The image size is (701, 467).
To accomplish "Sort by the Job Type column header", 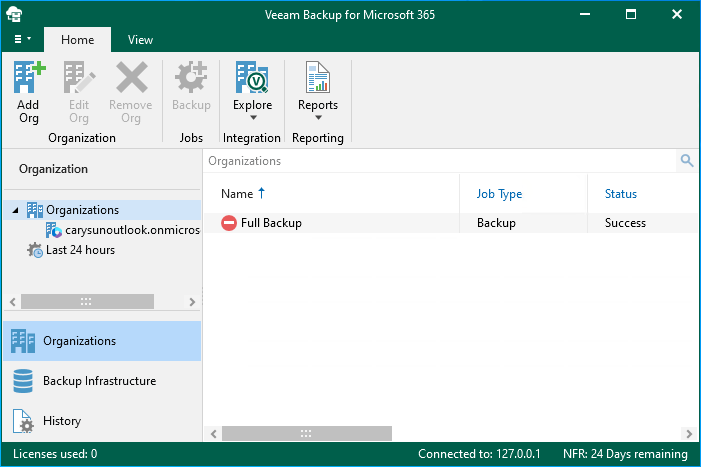I will (x=499, y=194).
